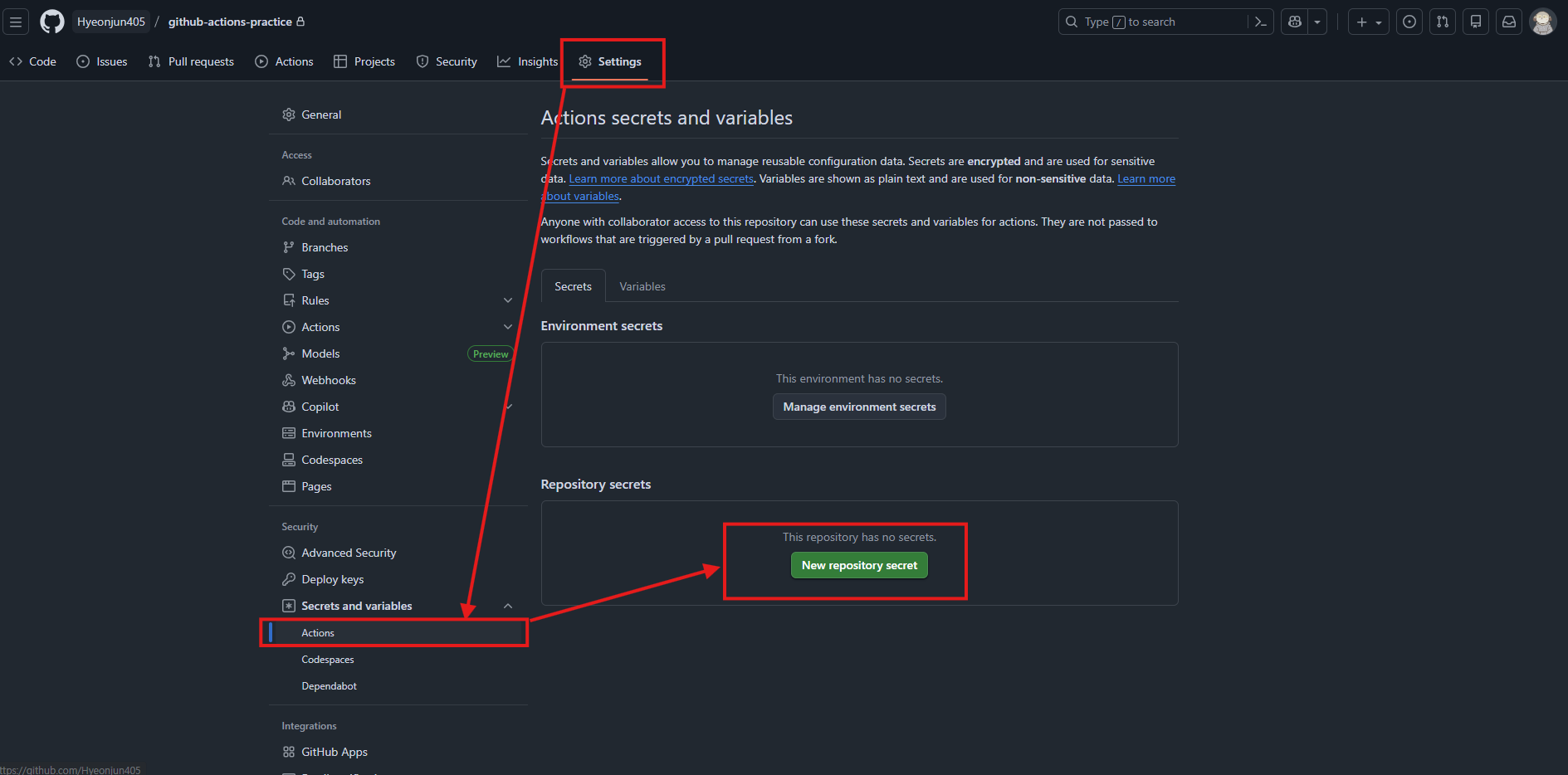Open the create new plus dropdown
Screen dimensions: 1568x775
point(1368,22)
